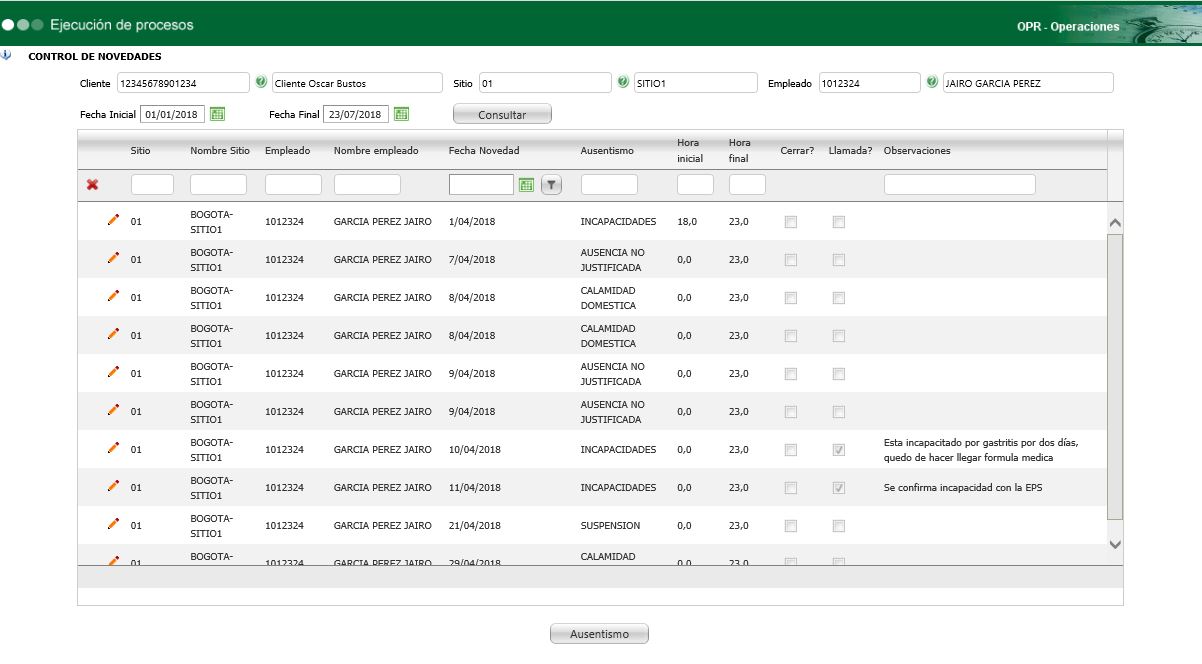1202x664 pixels.
Task: Click the green lookup icon next to Empleado
Action: (932, 83)
